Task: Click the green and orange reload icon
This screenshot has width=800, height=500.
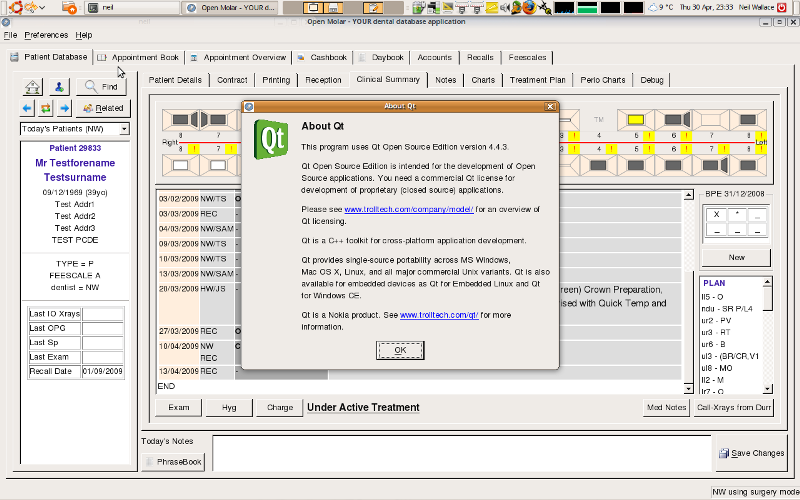Action: click(46, 108)
